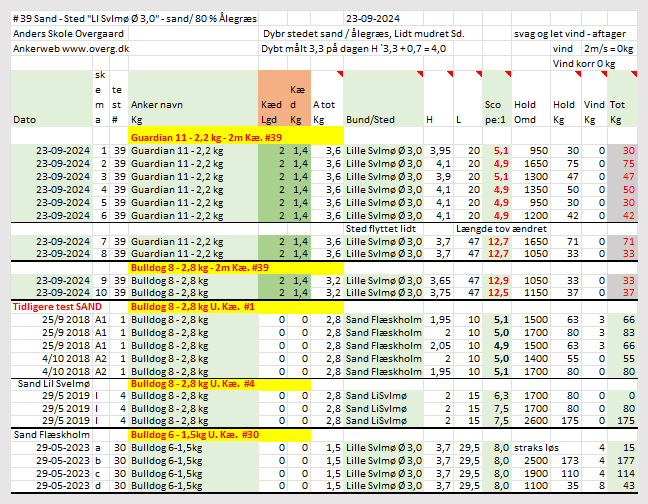This screenshot has width=648, height=504.
Task: Select the Bulldog 8 U. Kæ. #1 heading
Action: [192, 305]
